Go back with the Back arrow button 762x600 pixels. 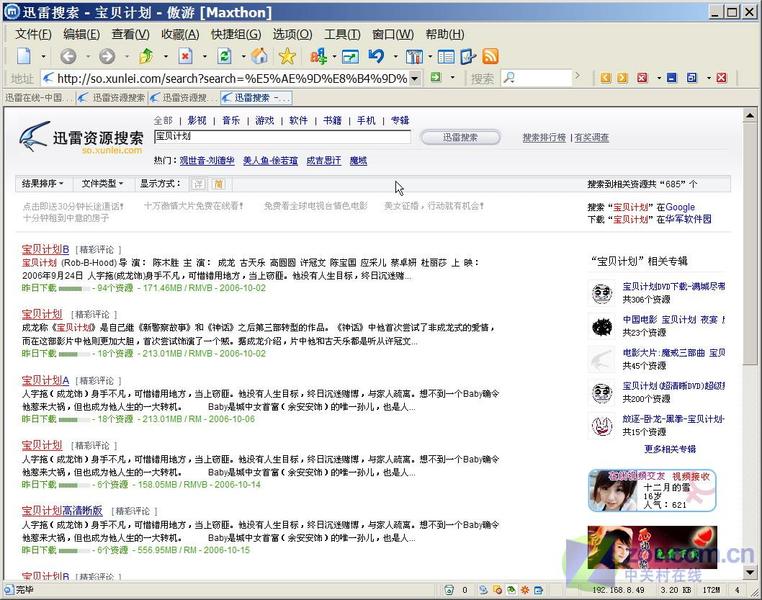pos(68,57)
